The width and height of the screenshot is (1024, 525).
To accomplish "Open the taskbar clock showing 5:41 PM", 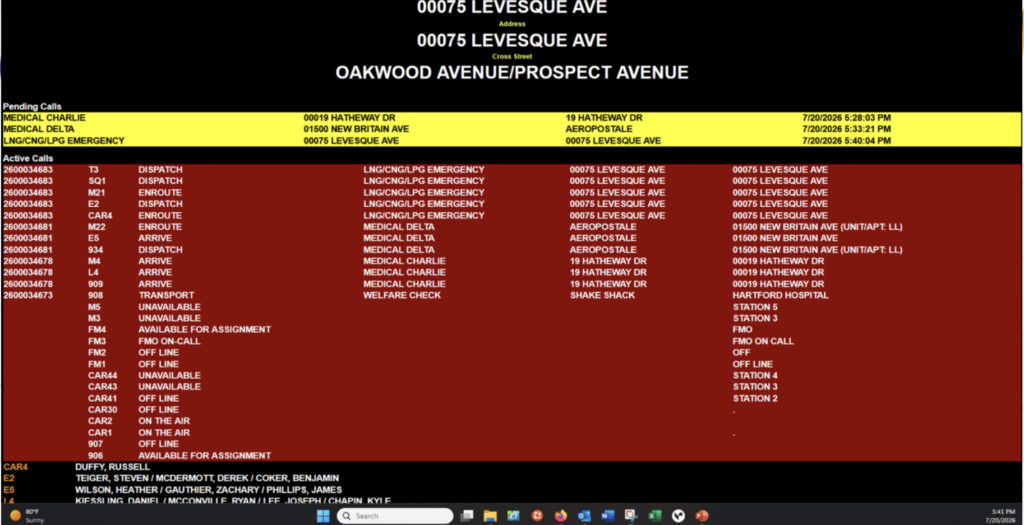I will [x=1002, y=516].
